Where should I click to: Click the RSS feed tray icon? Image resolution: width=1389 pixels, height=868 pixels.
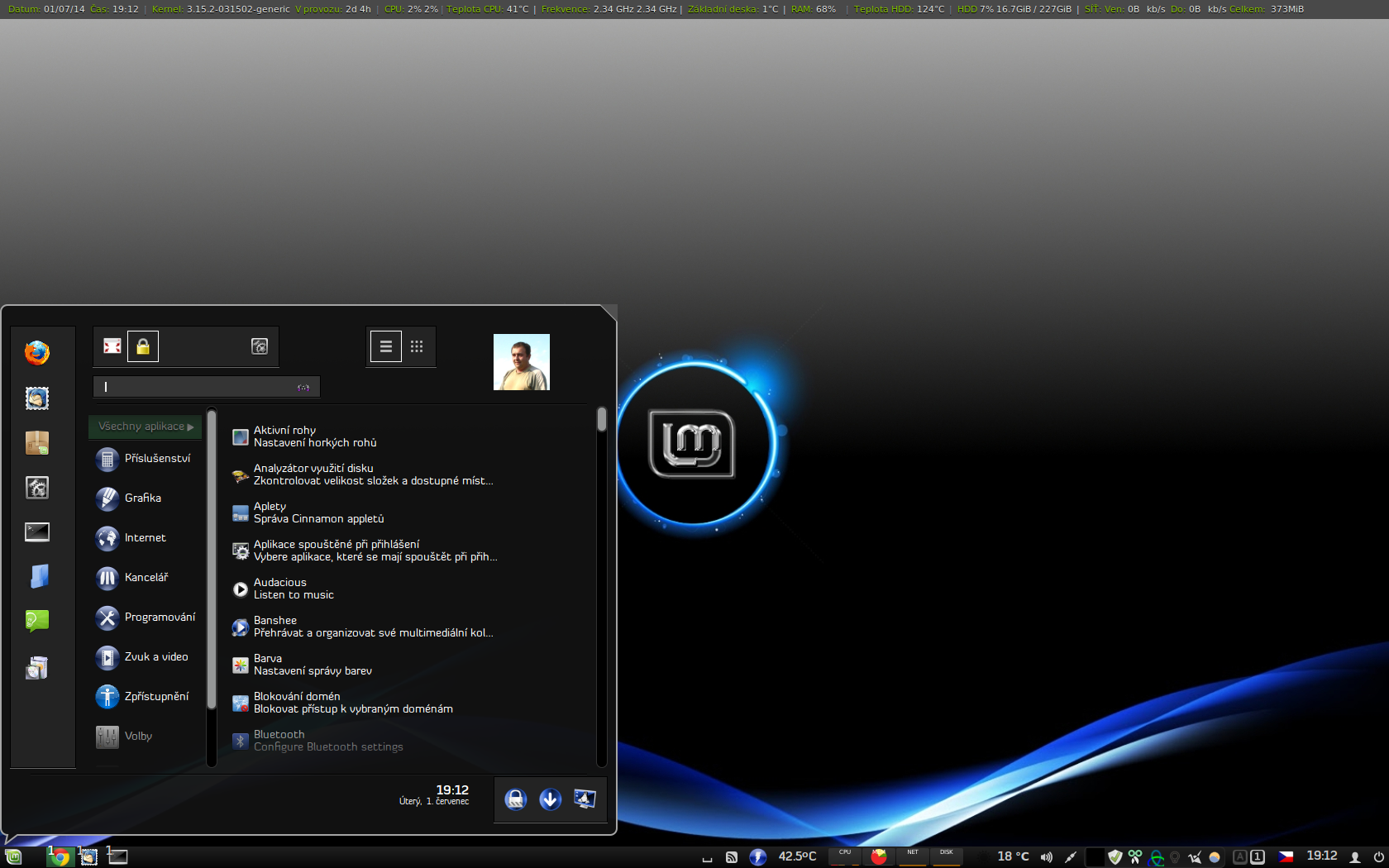click(732, 857)
